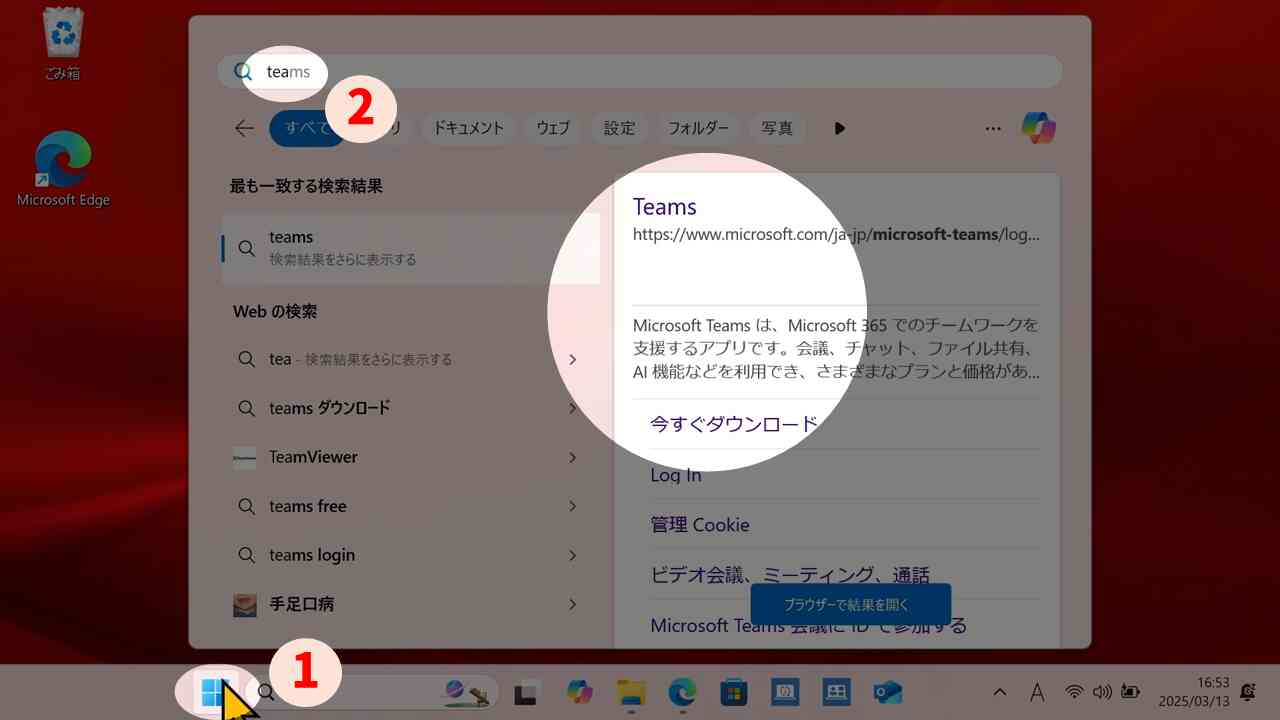Click the Copilot icon in the search window
Screen dimensions: 1280x720
tap(1038, 127)
